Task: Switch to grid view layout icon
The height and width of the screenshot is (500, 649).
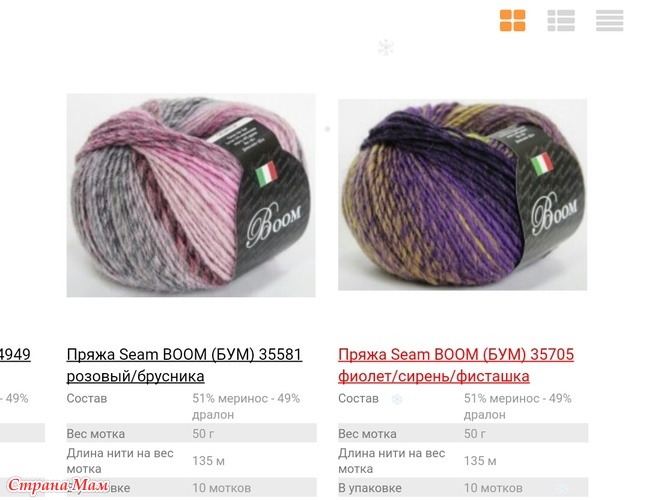Action: (x=512, y=20)
